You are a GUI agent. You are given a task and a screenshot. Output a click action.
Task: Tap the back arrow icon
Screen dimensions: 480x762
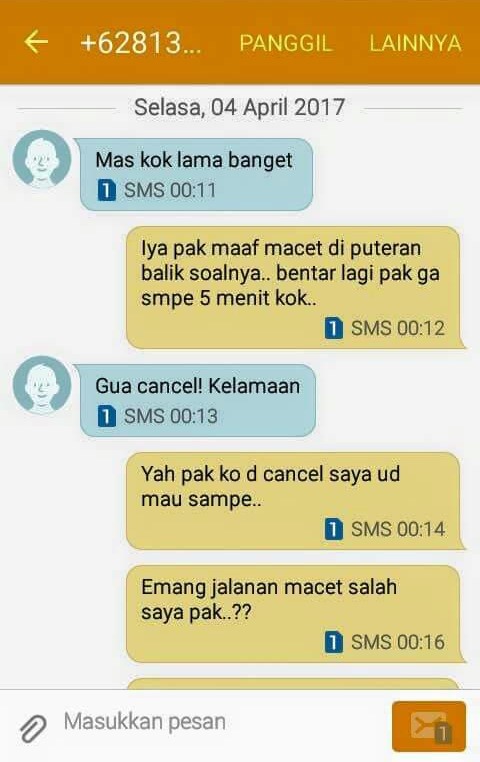click(x=36, y=42)
